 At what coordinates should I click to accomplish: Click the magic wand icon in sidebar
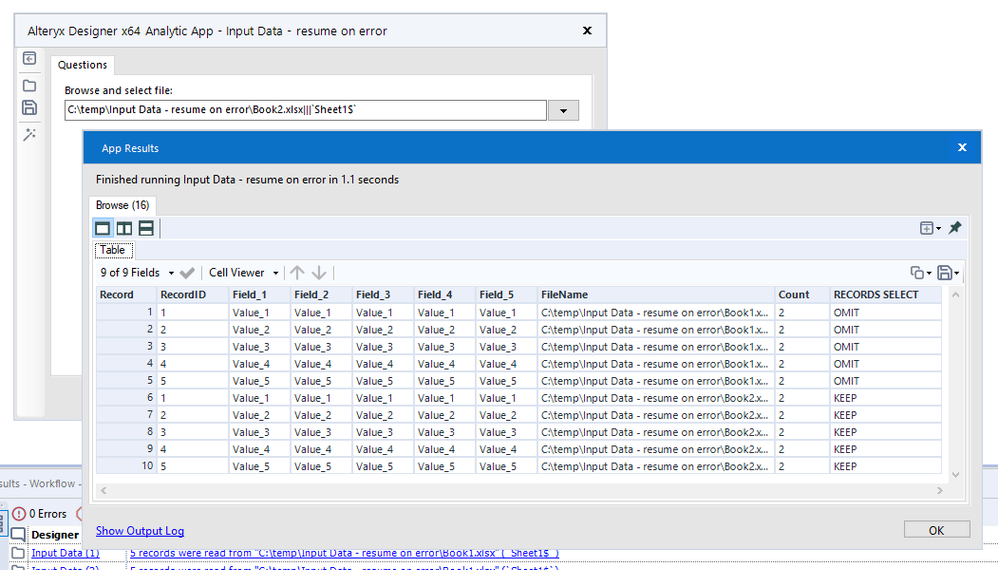[x=29, y=135]
